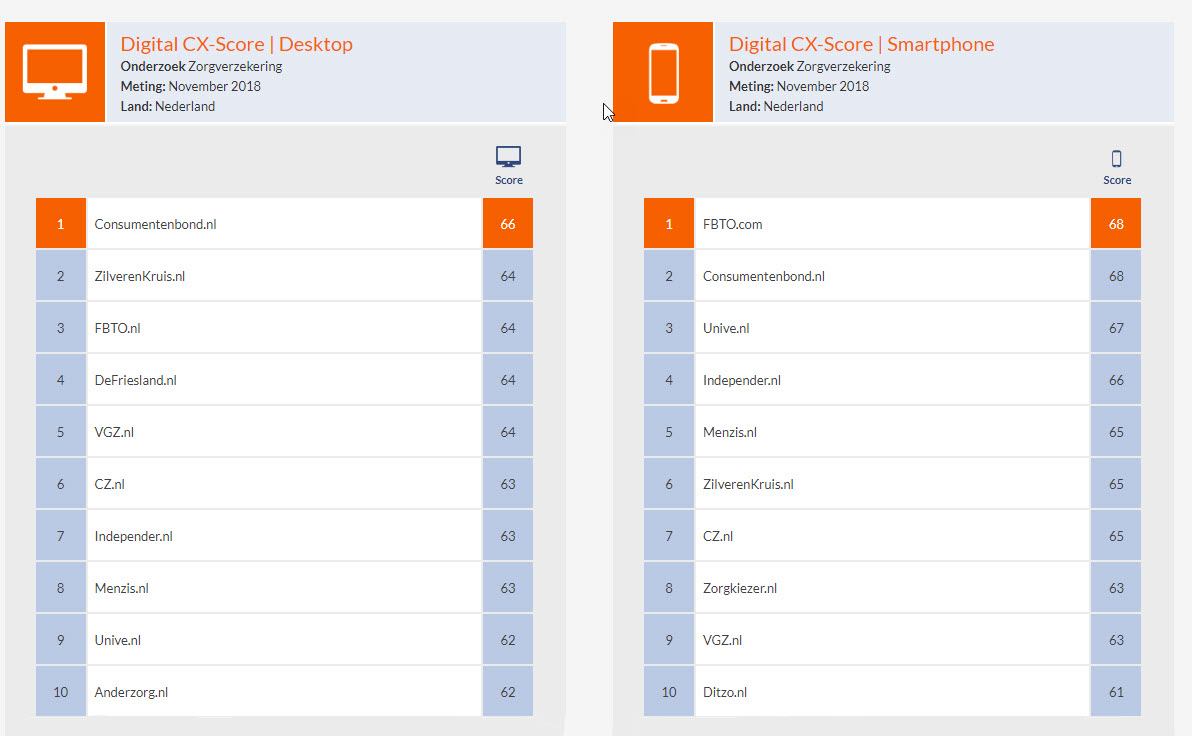This screenshot has height=736, width=1192.
Task: Click the orange rank 1 cell beside Consumentenbond.nl on Desktop
Action: (x=61, y=224)
